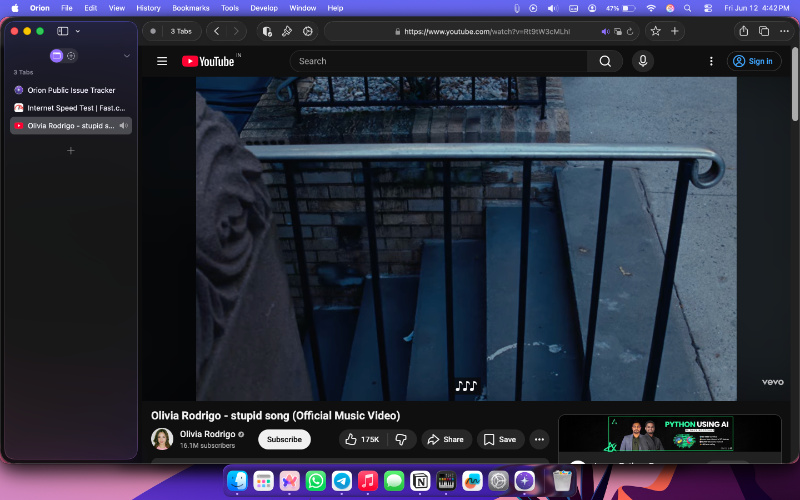Open the Apple menu
This screenshot has width=800, height=500.
[x=15, y=8]
